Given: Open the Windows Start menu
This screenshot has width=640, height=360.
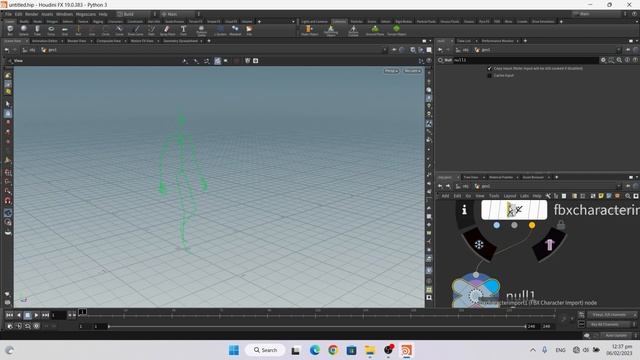Looking at the screenshot, I should 234,350.
